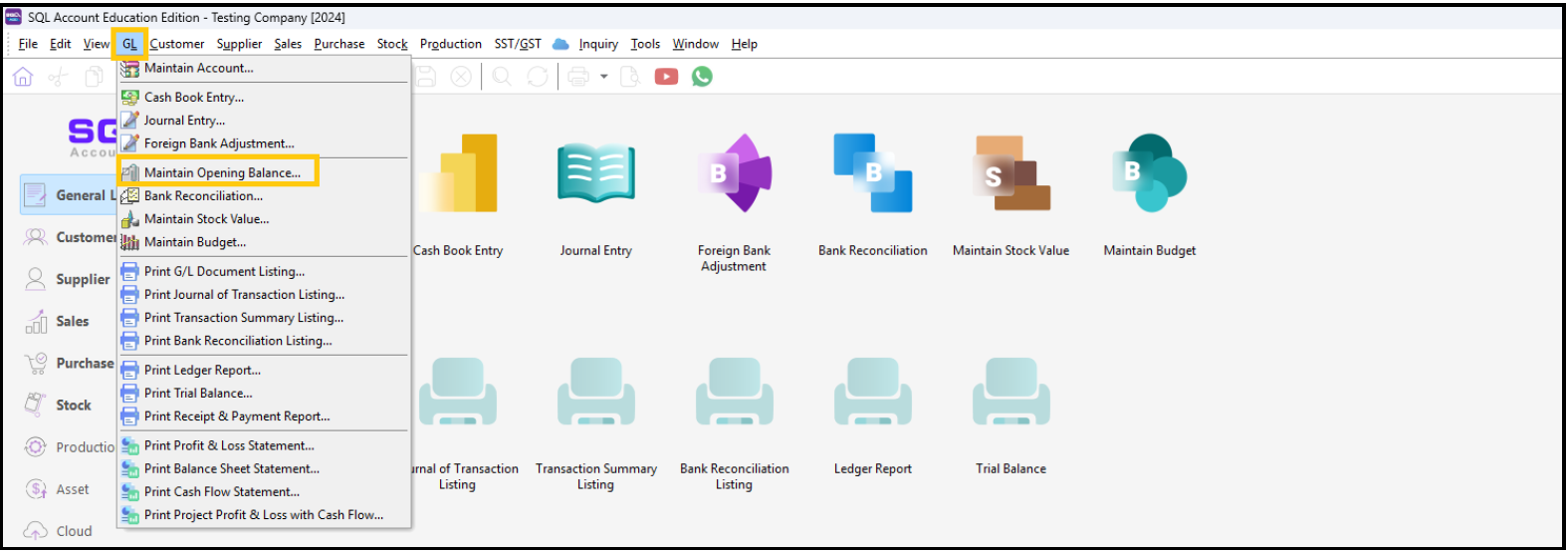Open the Window menu
Screen dimensions: 1568x552
(x=695, y=44)
